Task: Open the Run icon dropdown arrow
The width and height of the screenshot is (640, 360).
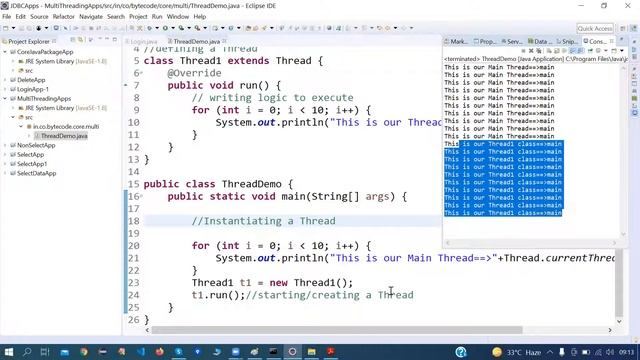Action: pos(173,28)
